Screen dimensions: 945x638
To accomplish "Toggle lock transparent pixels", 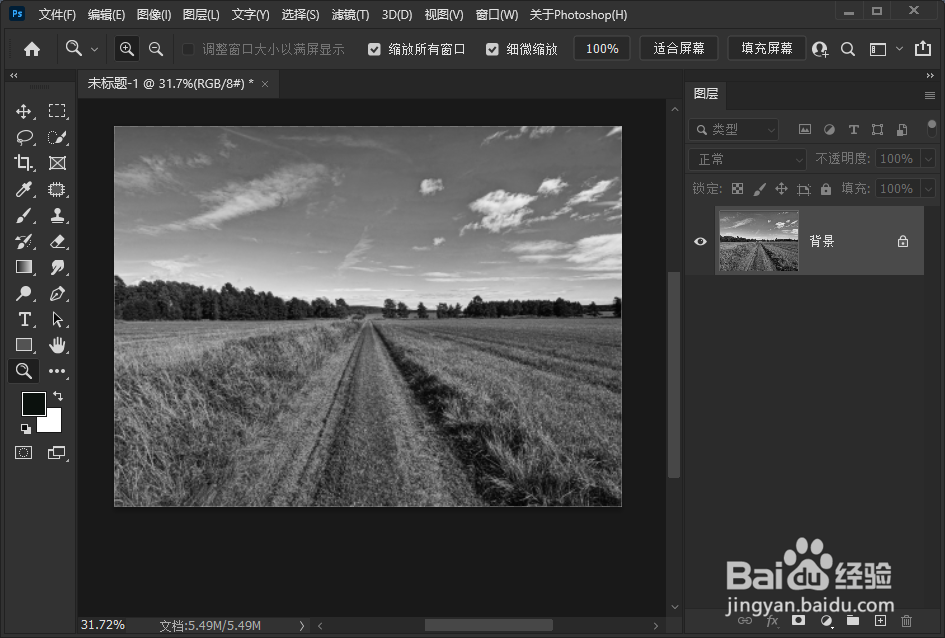I will coord(738,189).
